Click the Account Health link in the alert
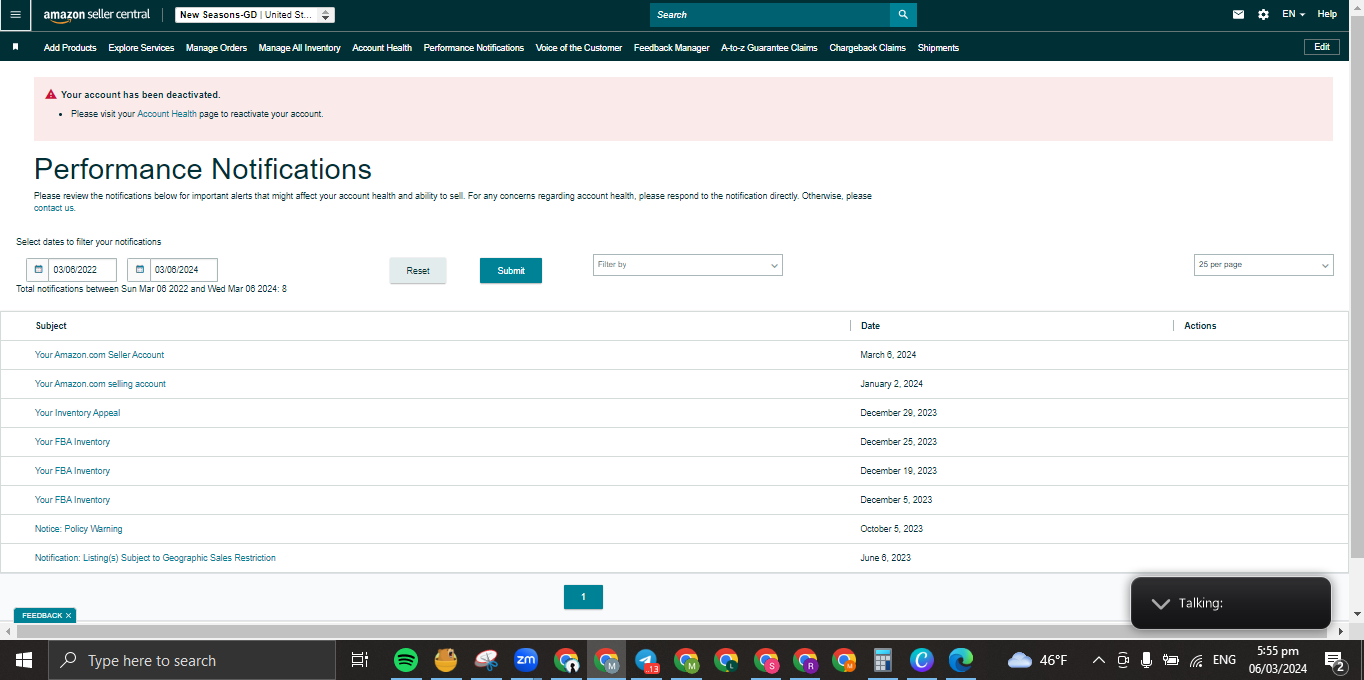 pos(167,114)
